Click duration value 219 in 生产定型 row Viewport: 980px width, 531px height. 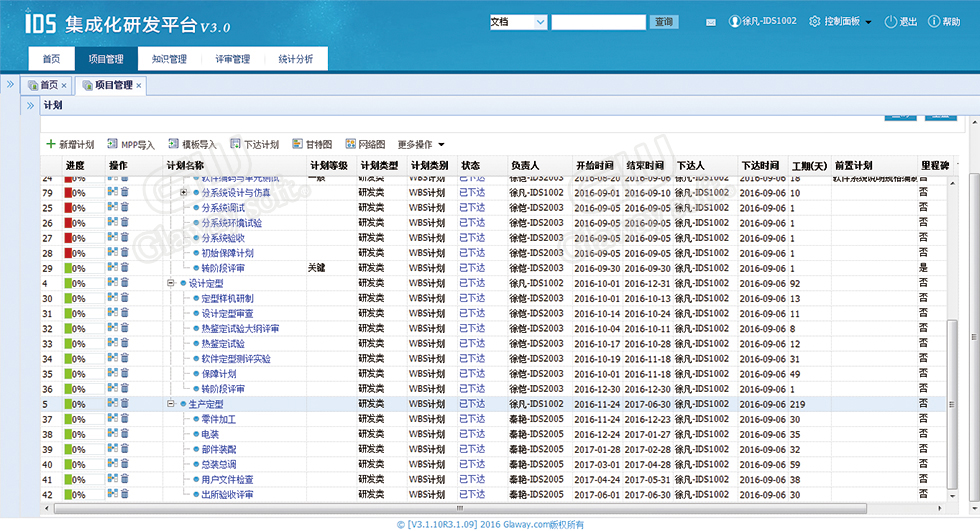pyautogui.click(x=798, y=404)
